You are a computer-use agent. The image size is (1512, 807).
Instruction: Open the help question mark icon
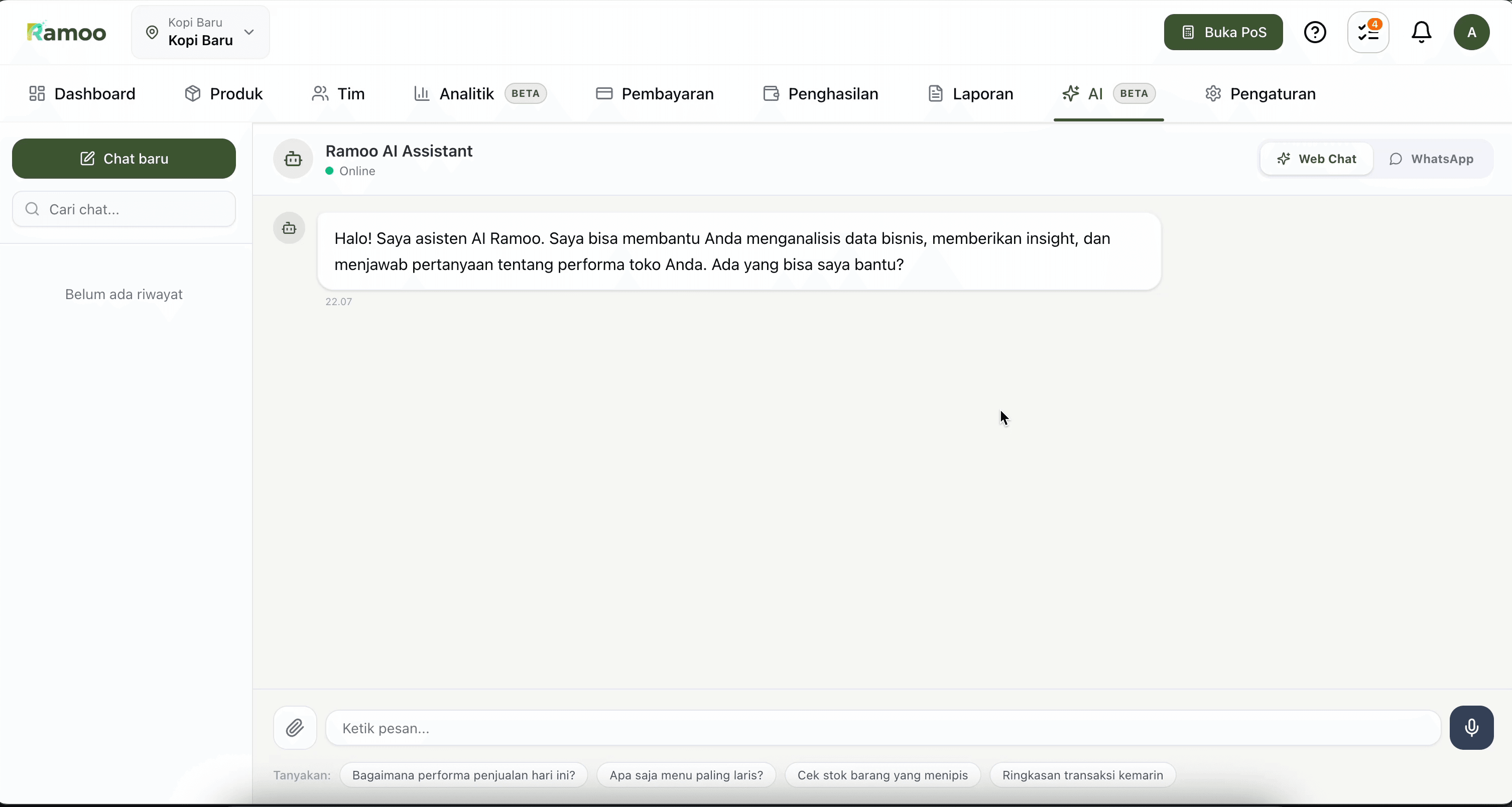tap(1315, 32)
